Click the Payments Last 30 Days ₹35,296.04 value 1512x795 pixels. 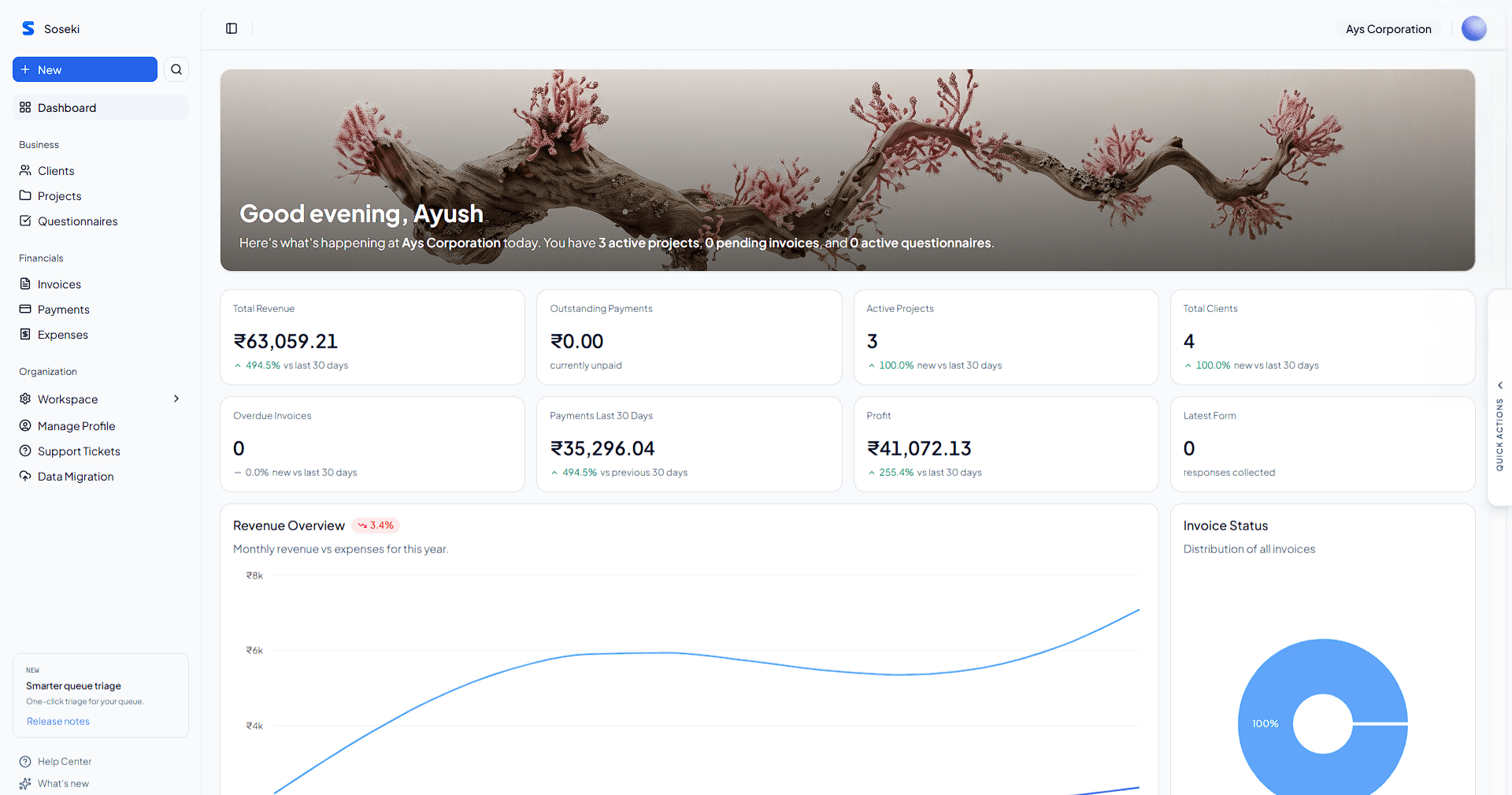tap(602, 448)
